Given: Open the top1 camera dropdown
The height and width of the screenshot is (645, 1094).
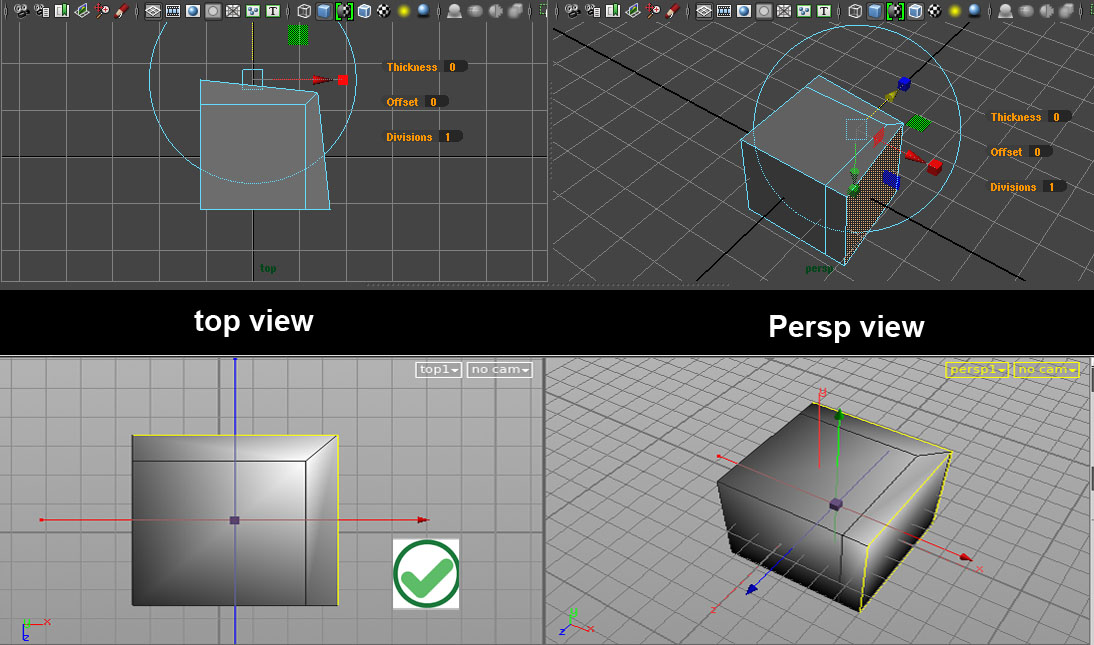Looking at the screenshot, I should click(437, 369).
